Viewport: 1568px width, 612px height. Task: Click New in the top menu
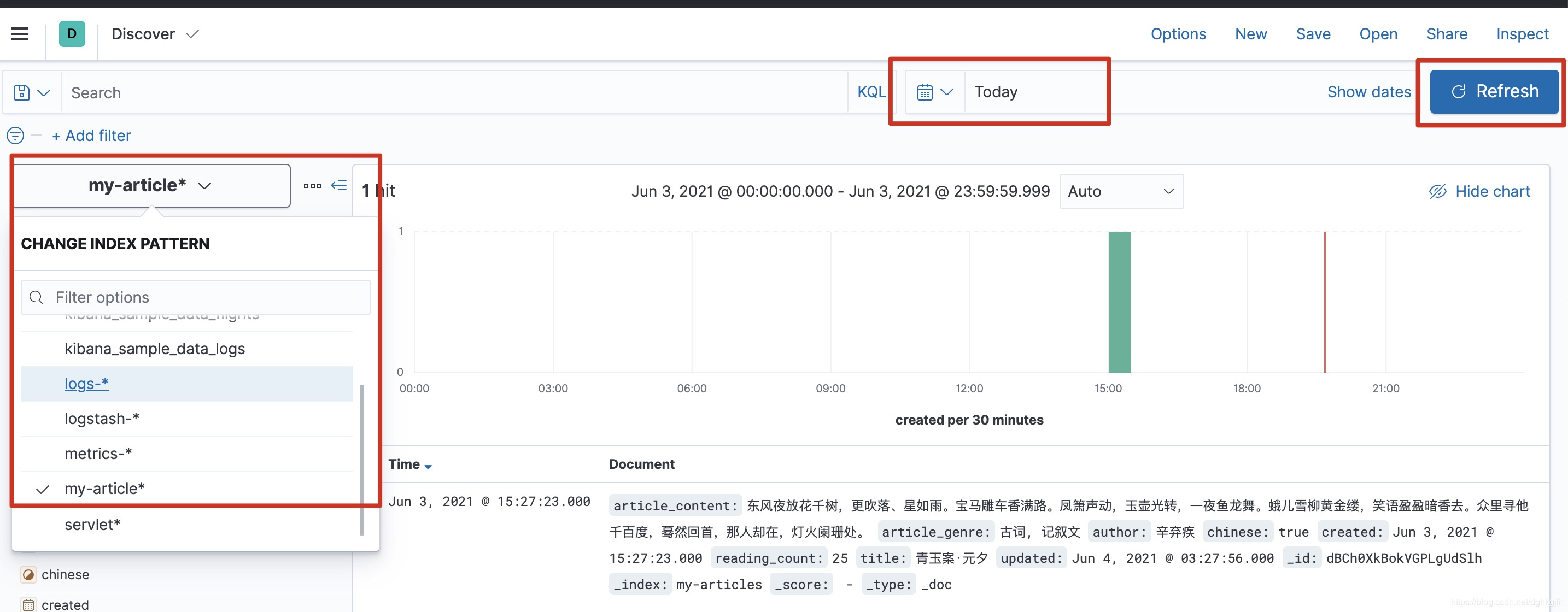coord(1251,34)
